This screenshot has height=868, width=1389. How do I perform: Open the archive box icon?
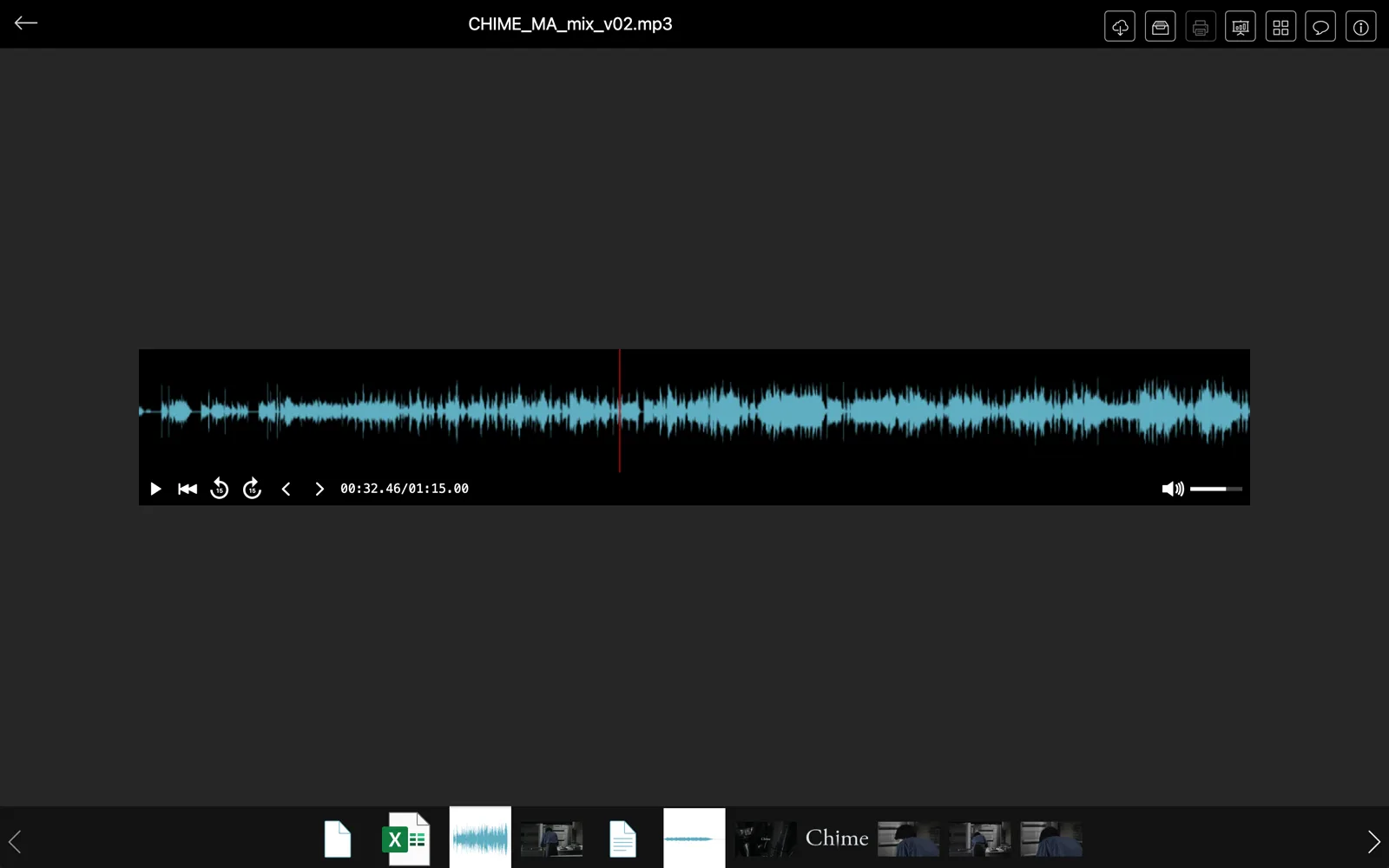(x=1160, y=27)
